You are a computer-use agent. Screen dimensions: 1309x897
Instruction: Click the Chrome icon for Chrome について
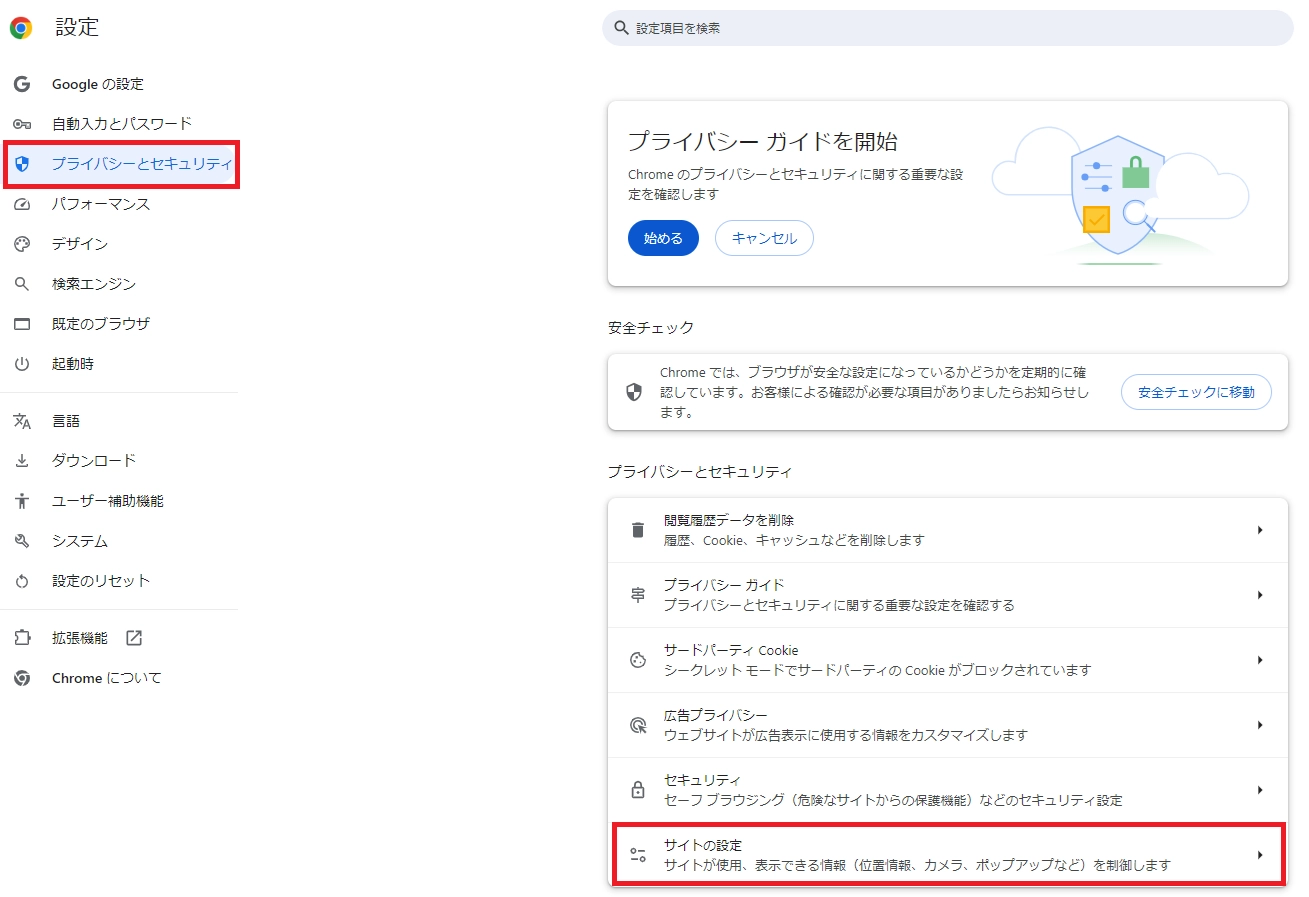(x=22, y=678)
